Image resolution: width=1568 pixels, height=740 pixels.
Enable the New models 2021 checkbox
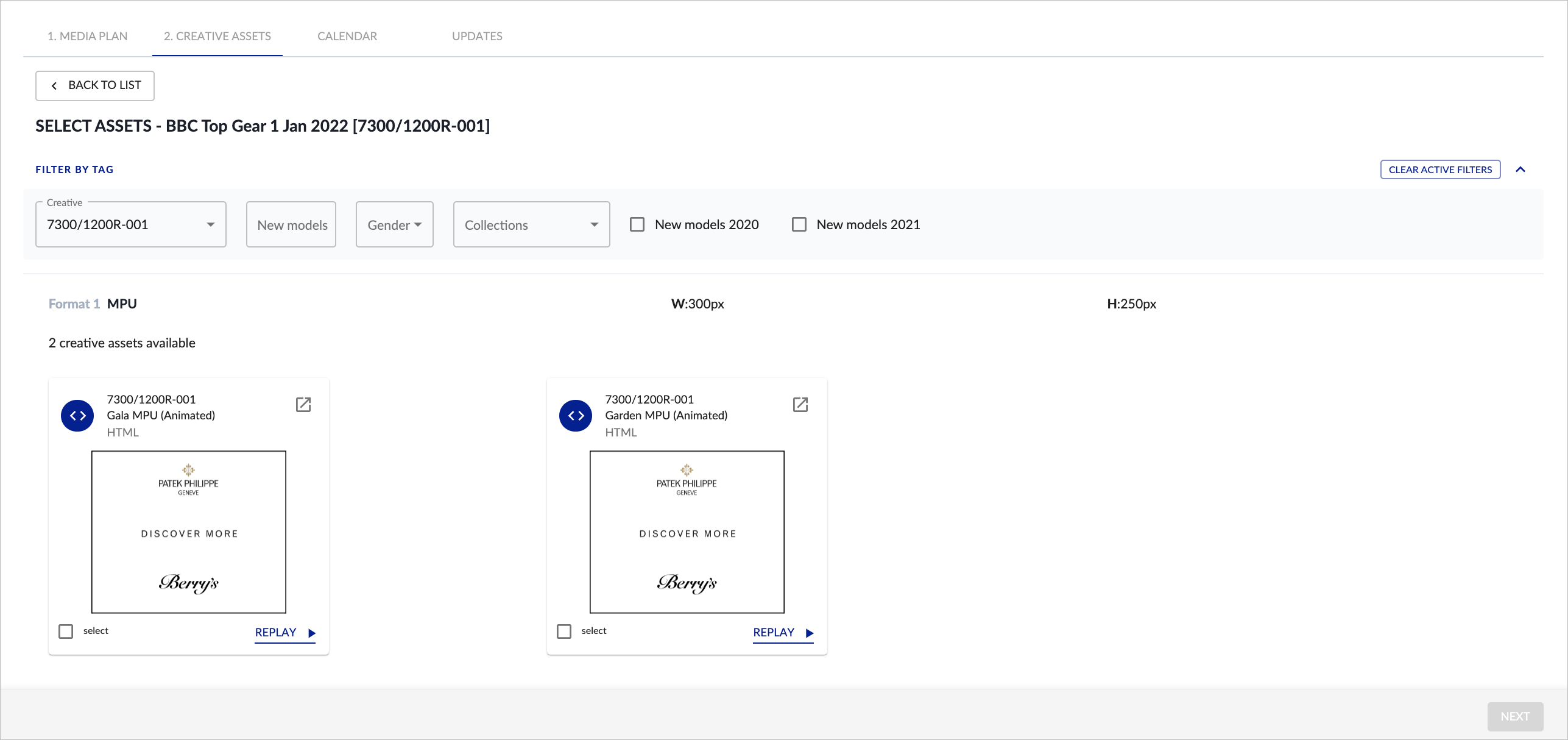point(799,224)
